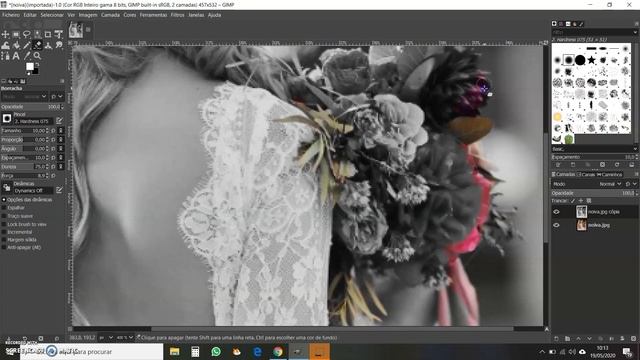Open the Cores menu
Screen dimensions: 640x360
[x=130, y=15]
